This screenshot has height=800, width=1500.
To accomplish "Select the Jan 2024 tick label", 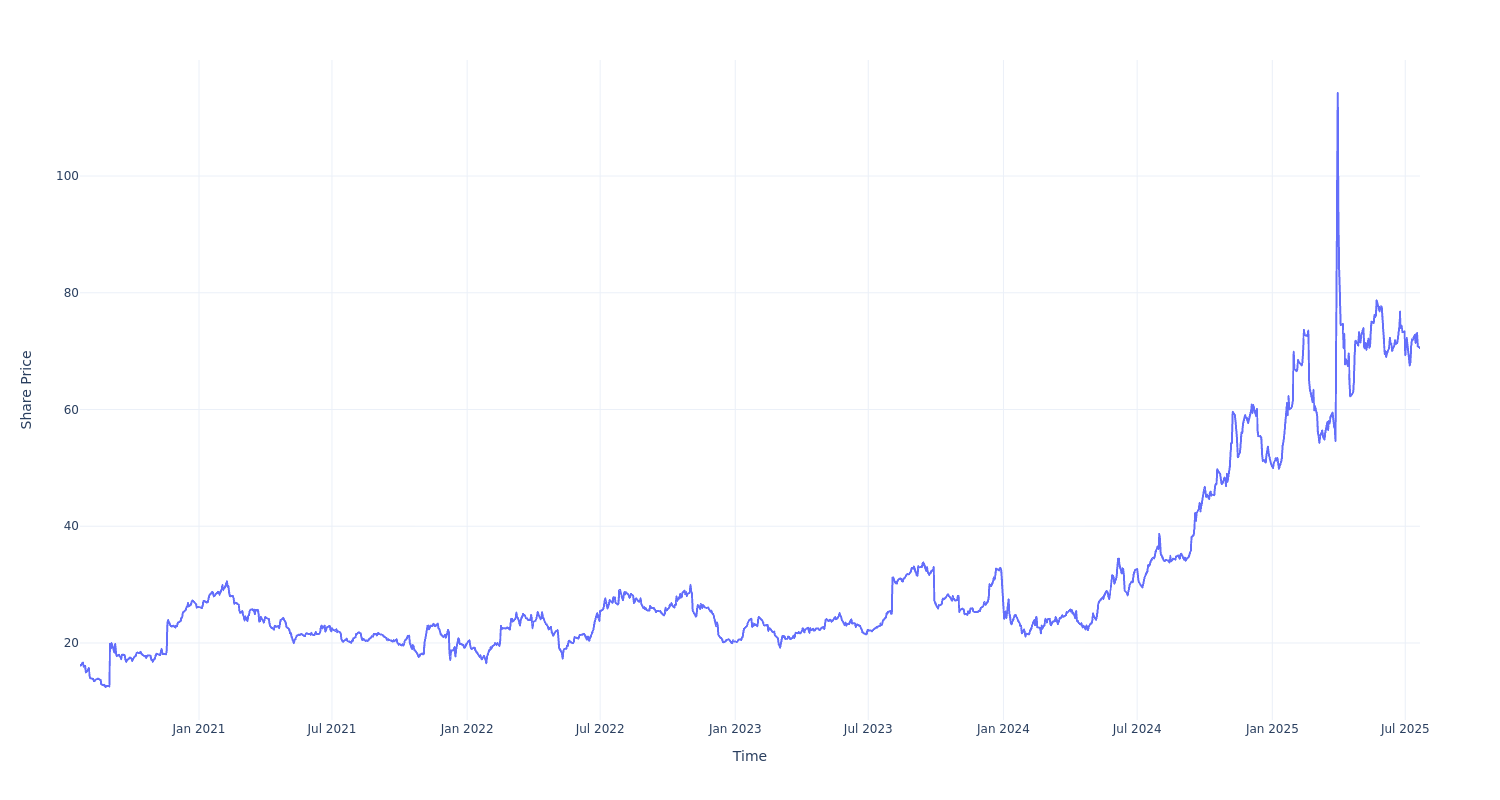I will 1003,729.
